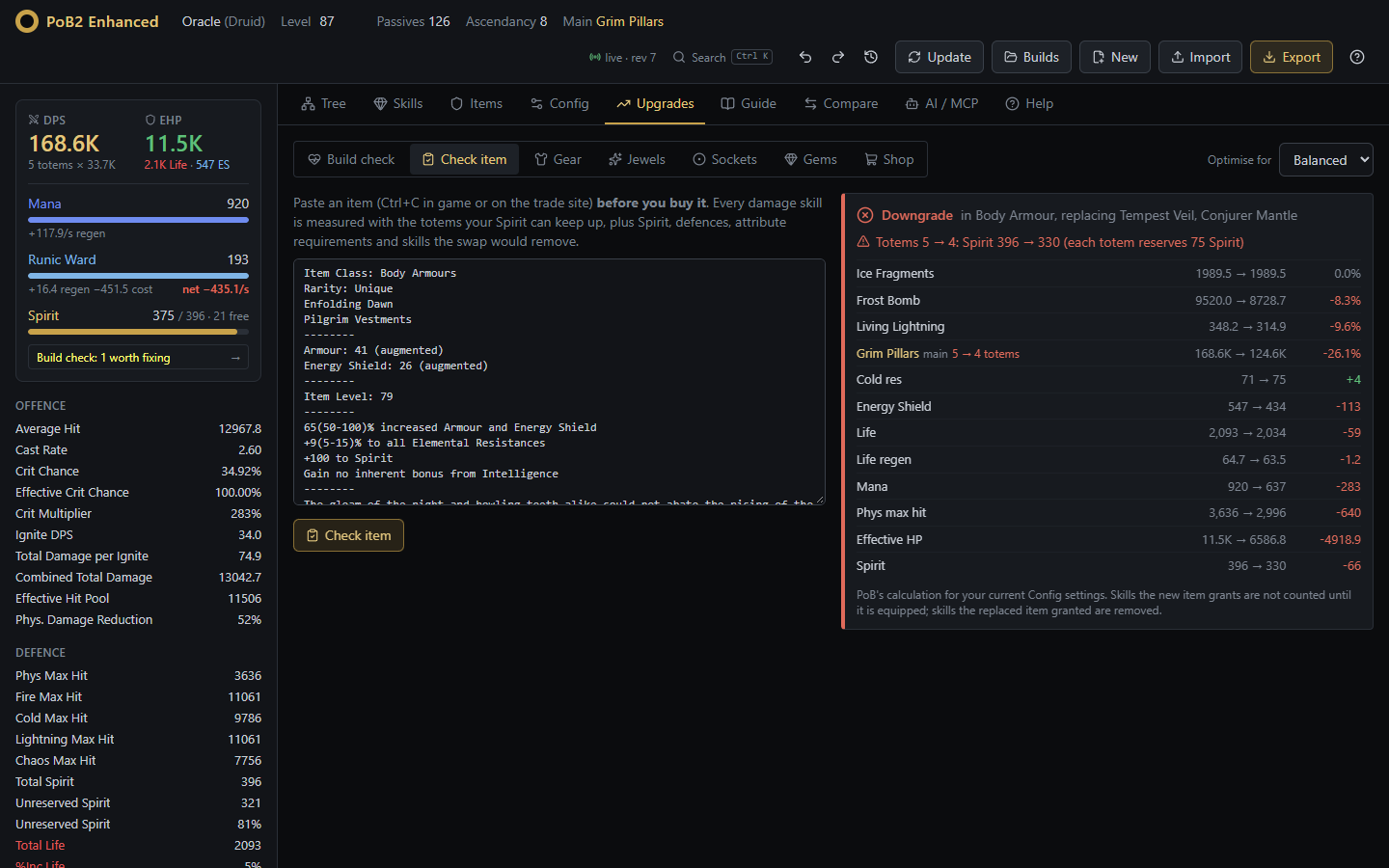Open the version history clock icon

tap(871, 57)
